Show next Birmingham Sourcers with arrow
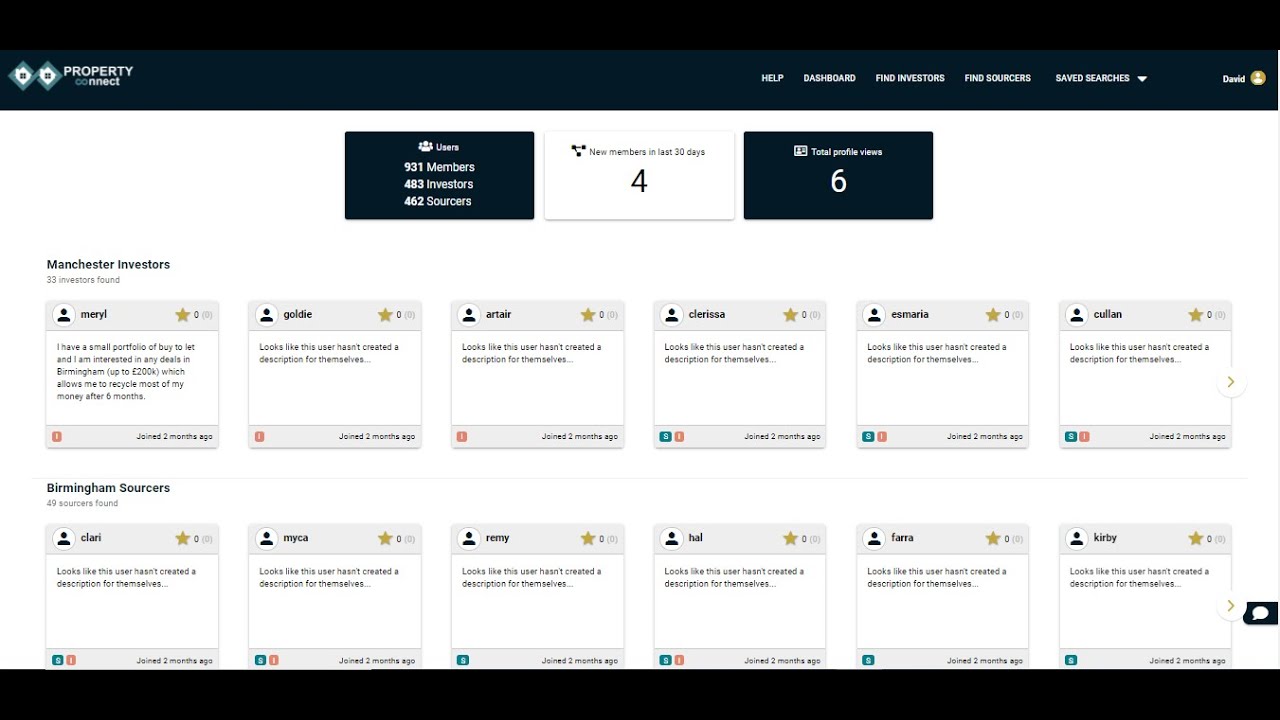 (x=1231, y=606)
